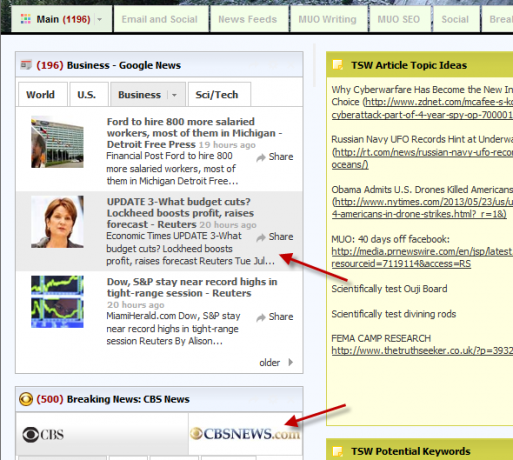Click 'Scientifically test divining rods' text

point(394,314)
